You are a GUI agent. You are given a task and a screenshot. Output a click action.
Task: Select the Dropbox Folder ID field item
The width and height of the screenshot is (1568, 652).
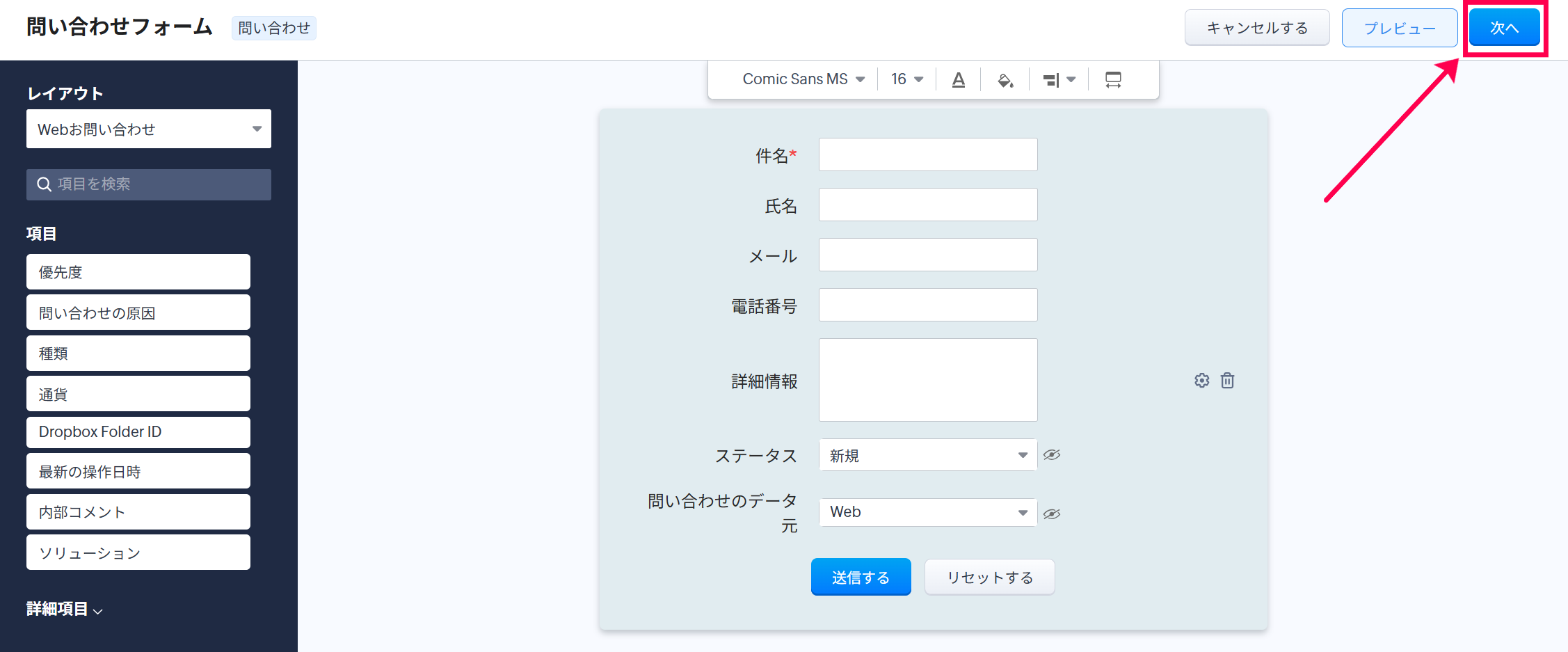(x=138, y=432)
